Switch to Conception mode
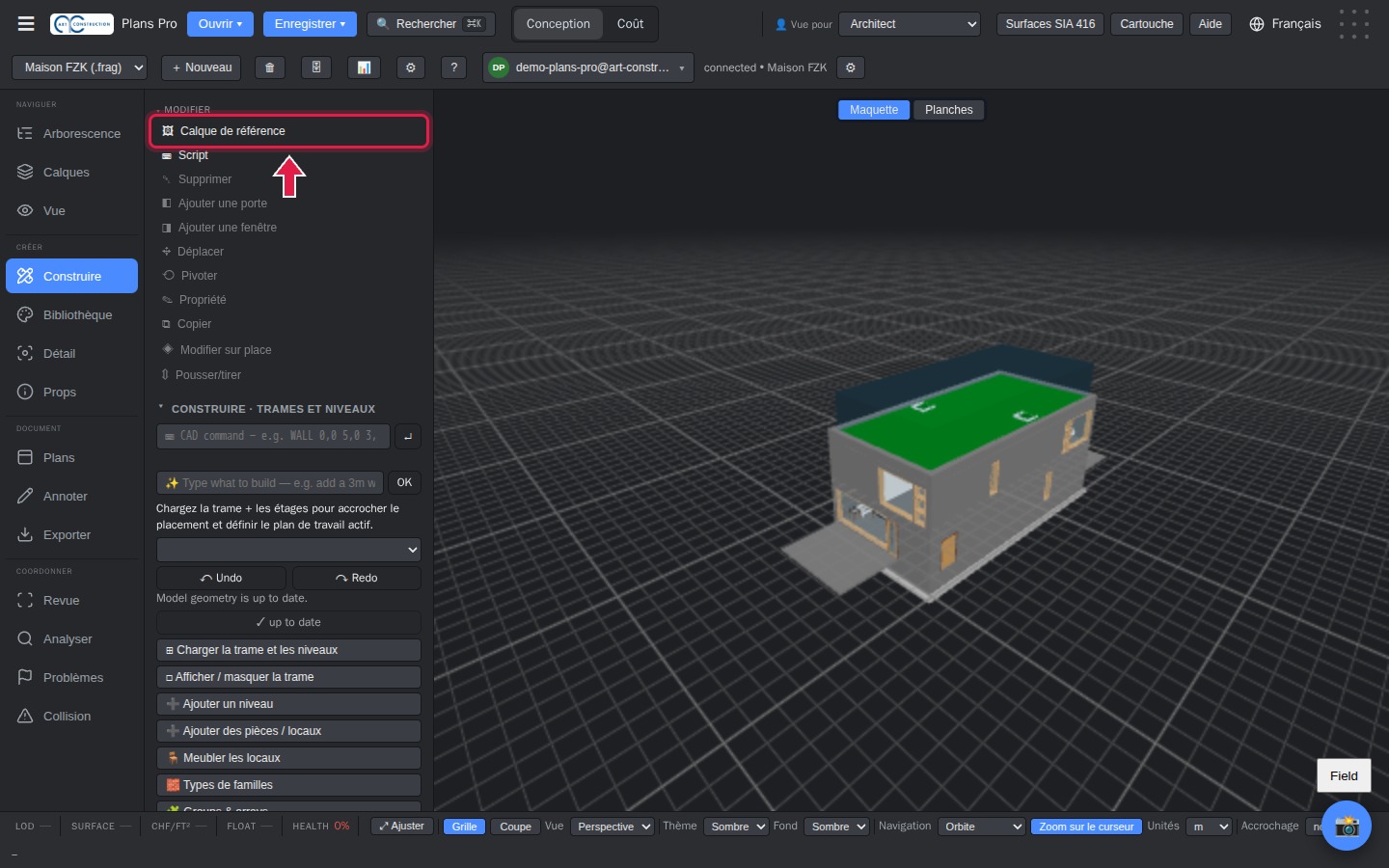This screenshot has height=868, width=1389. tap(558, 24)
